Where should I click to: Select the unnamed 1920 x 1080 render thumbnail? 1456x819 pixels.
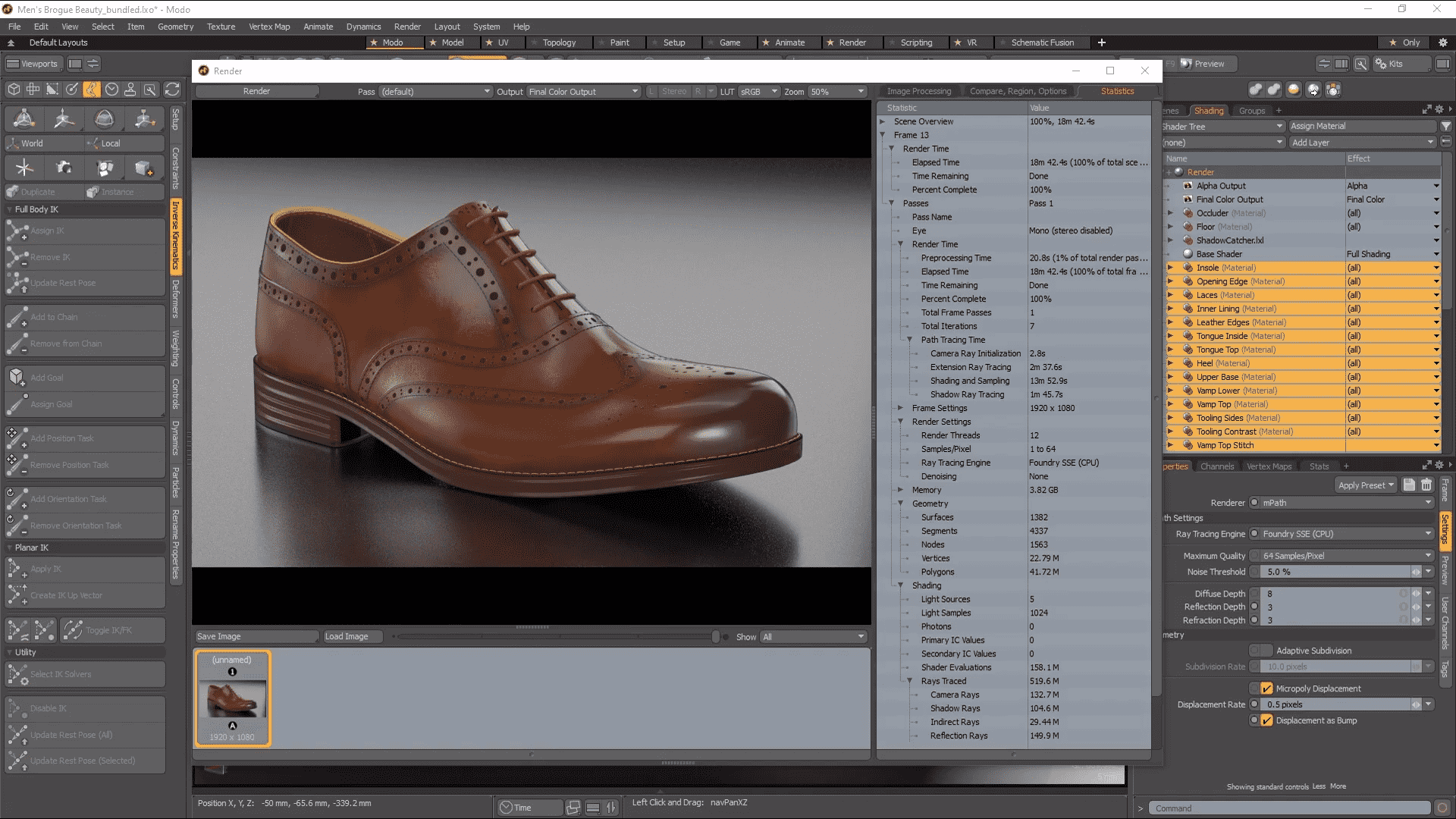click(x=232, y=698)
